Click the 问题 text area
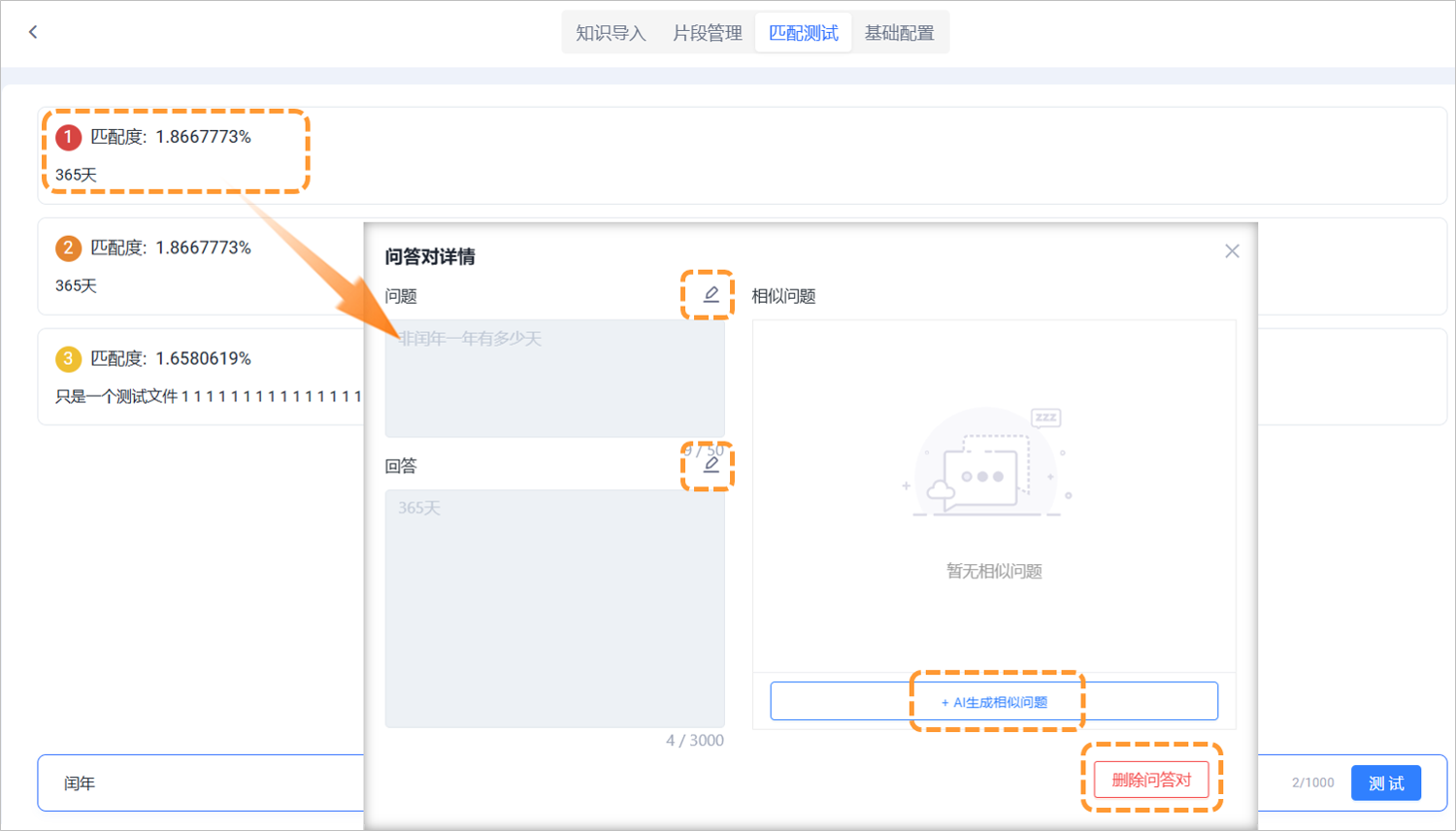Image resolution: width=1456 pixels, height=831 pixels. (x=554, y=379)
